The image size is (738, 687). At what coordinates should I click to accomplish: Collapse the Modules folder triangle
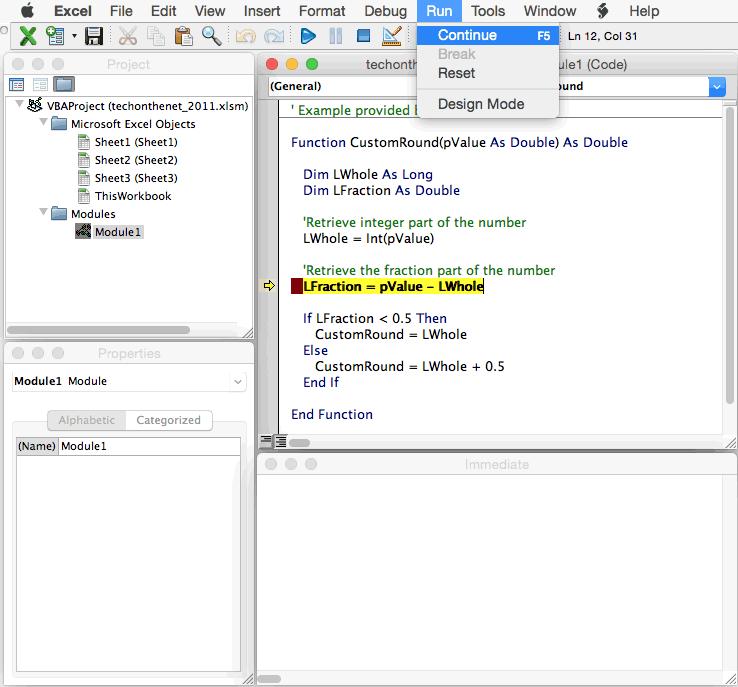point(44,213)
